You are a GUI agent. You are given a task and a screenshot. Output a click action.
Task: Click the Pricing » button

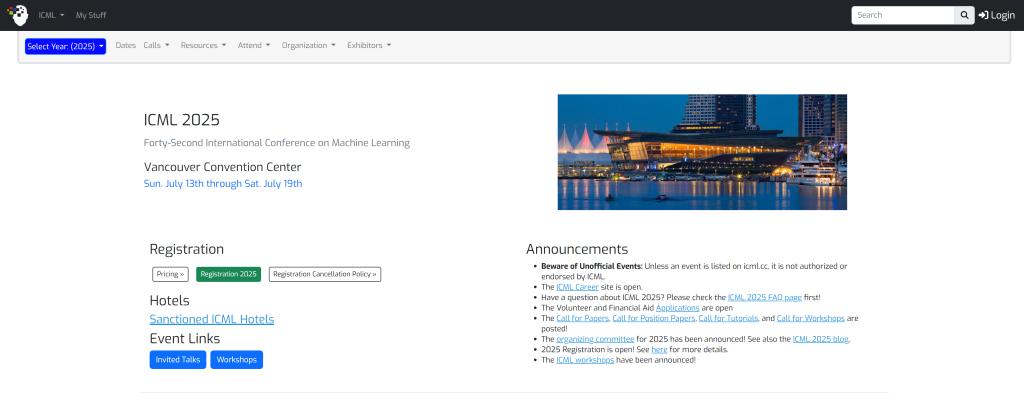tap(170, 274)
